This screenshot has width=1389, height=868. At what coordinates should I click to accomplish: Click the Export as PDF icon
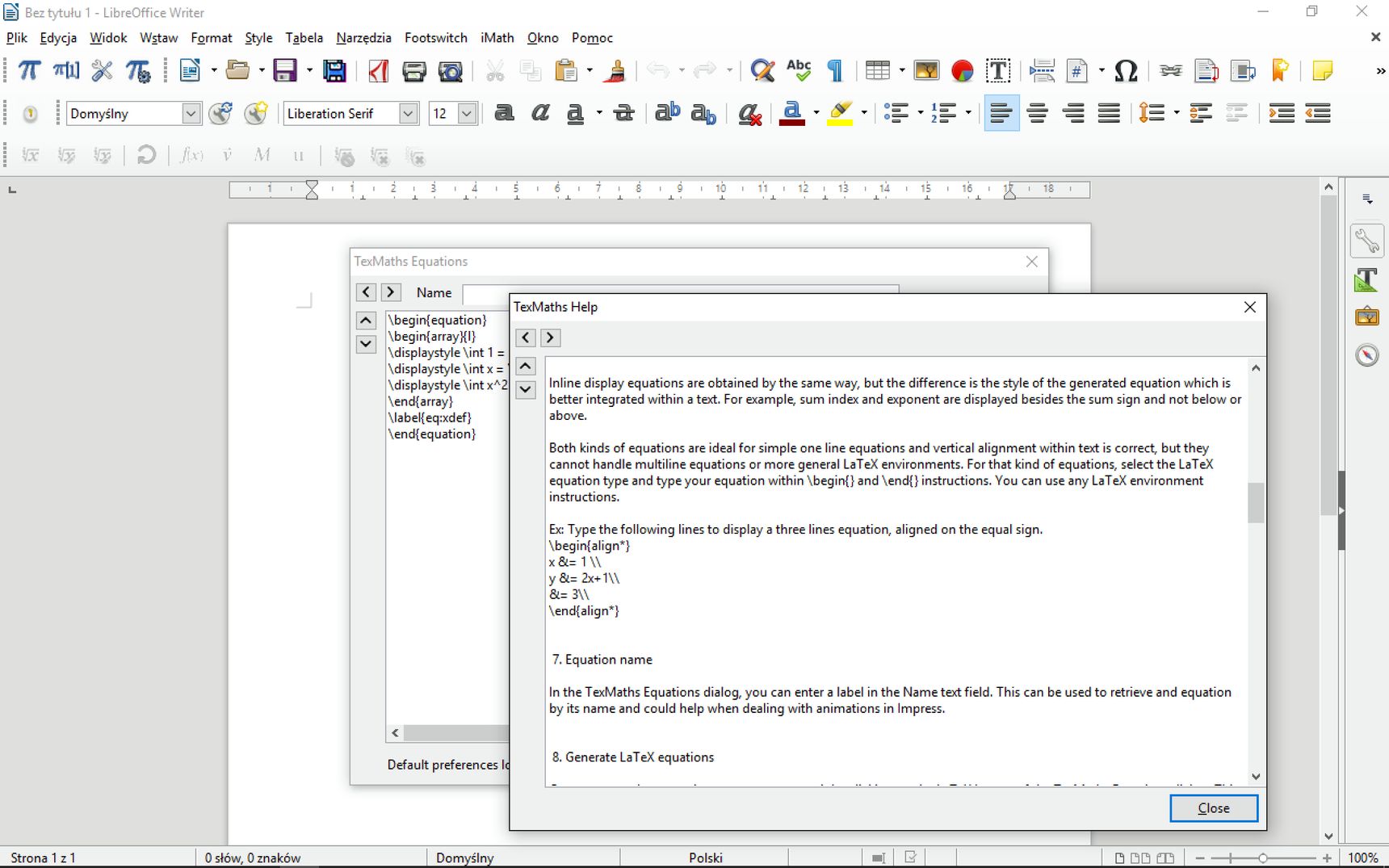(379, 71)
